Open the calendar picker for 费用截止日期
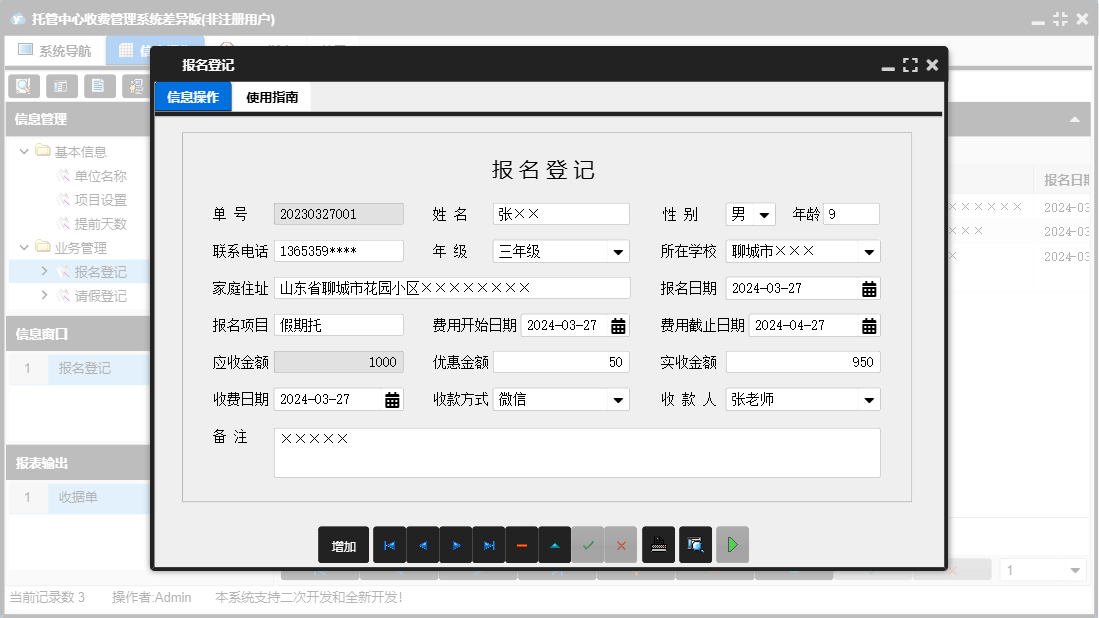 869,325
